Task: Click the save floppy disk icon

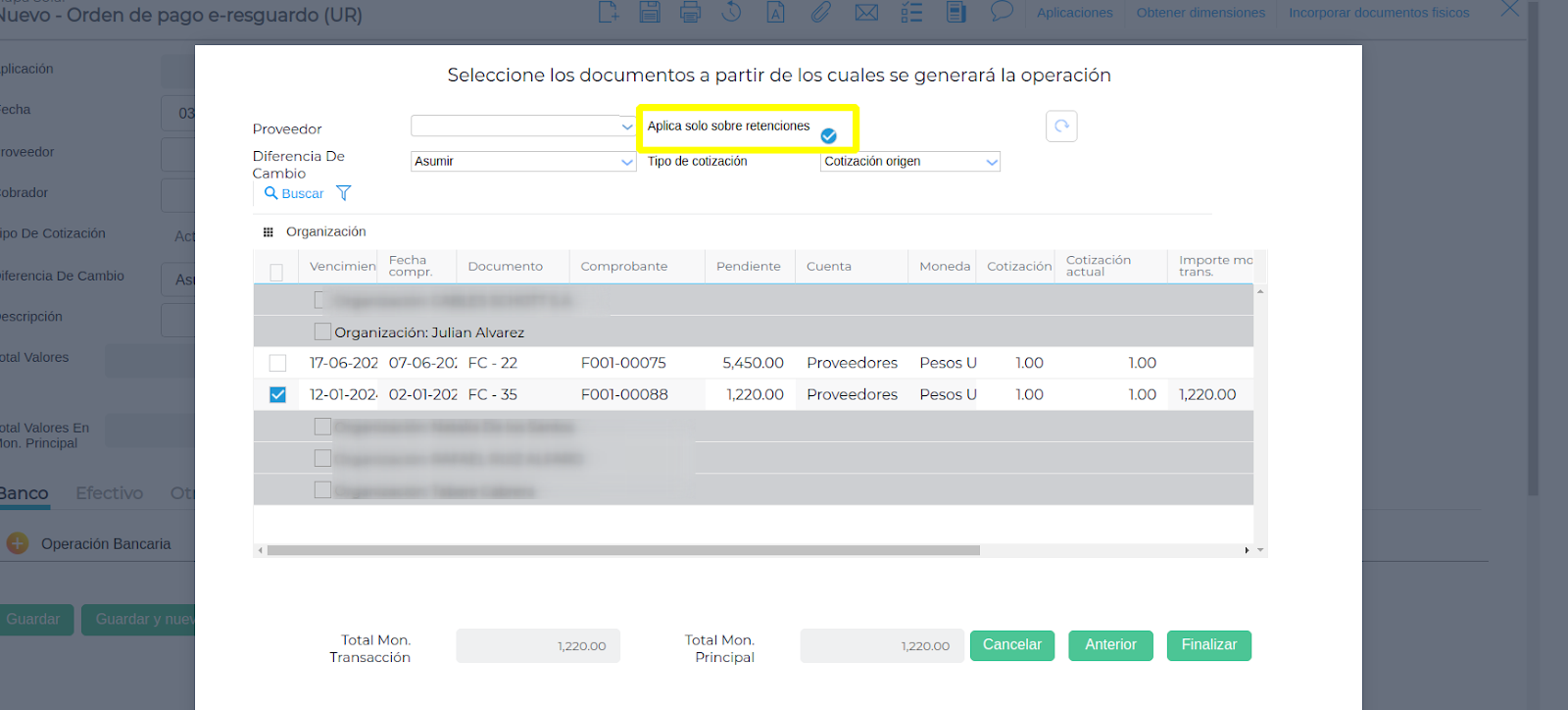Action: point(650,12)
